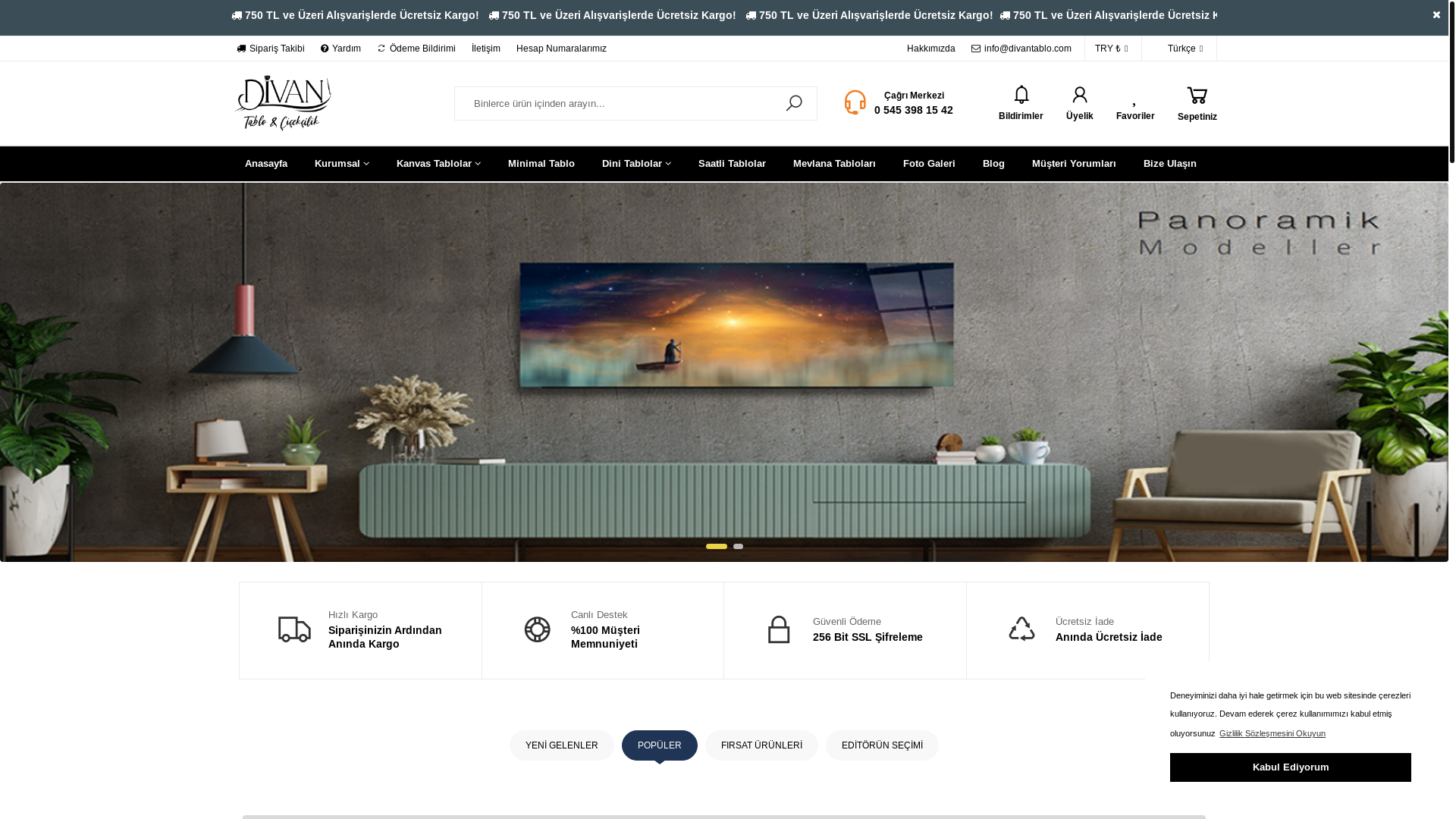
Task: Click '256 Bit SSL Şifreleme' text
Action: [x=868, y=637]
